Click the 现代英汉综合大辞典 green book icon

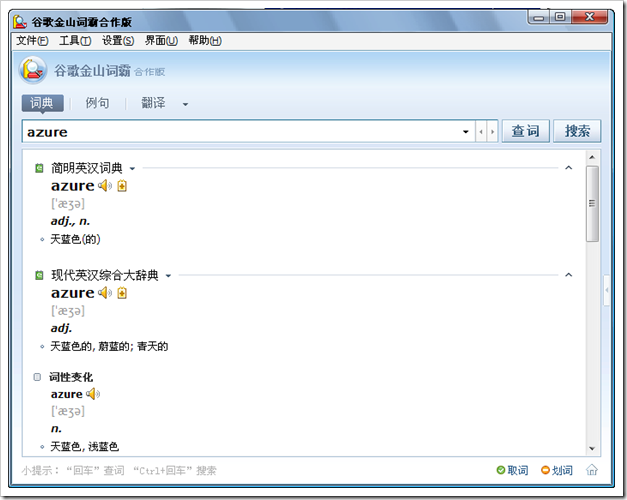coord(39,275)
